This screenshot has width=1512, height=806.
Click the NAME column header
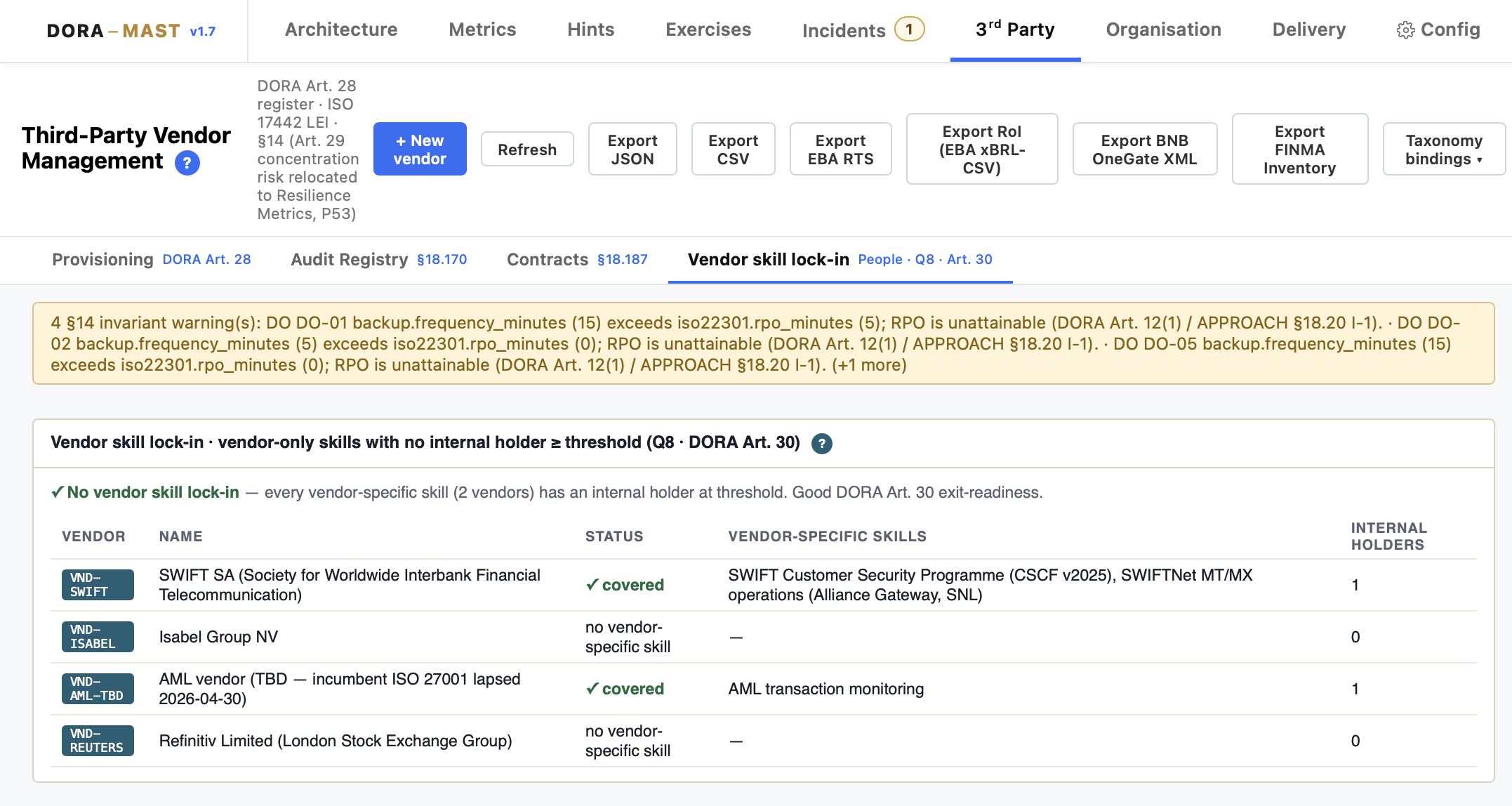click(x=180, y=536)
